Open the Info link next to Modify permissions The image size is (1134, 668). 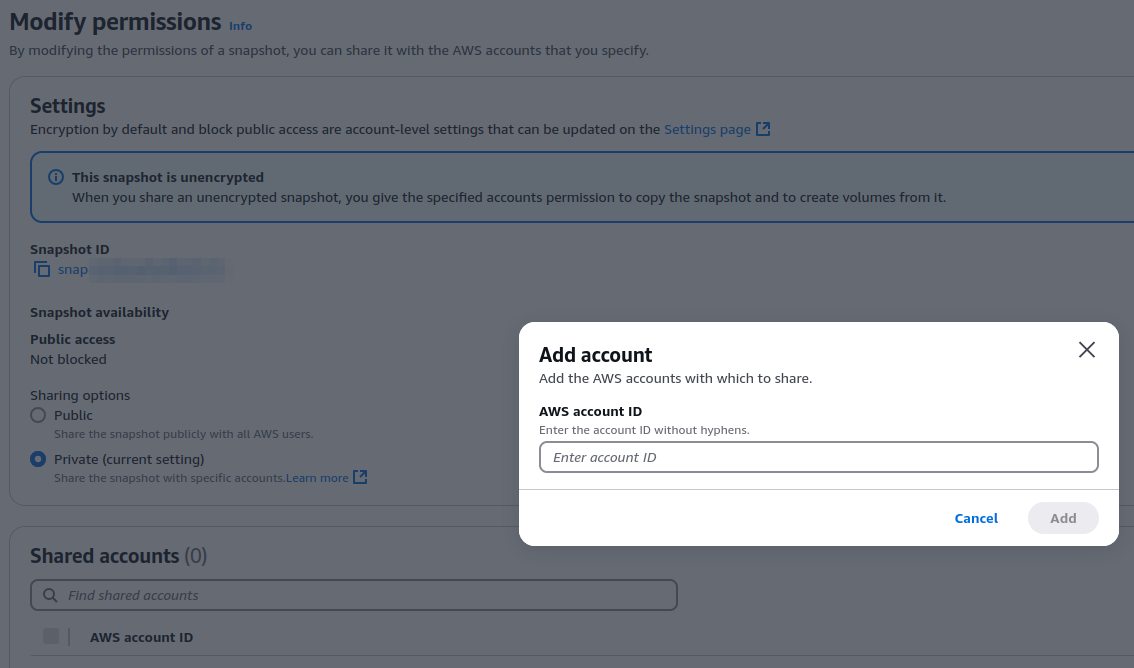point(240,26)
